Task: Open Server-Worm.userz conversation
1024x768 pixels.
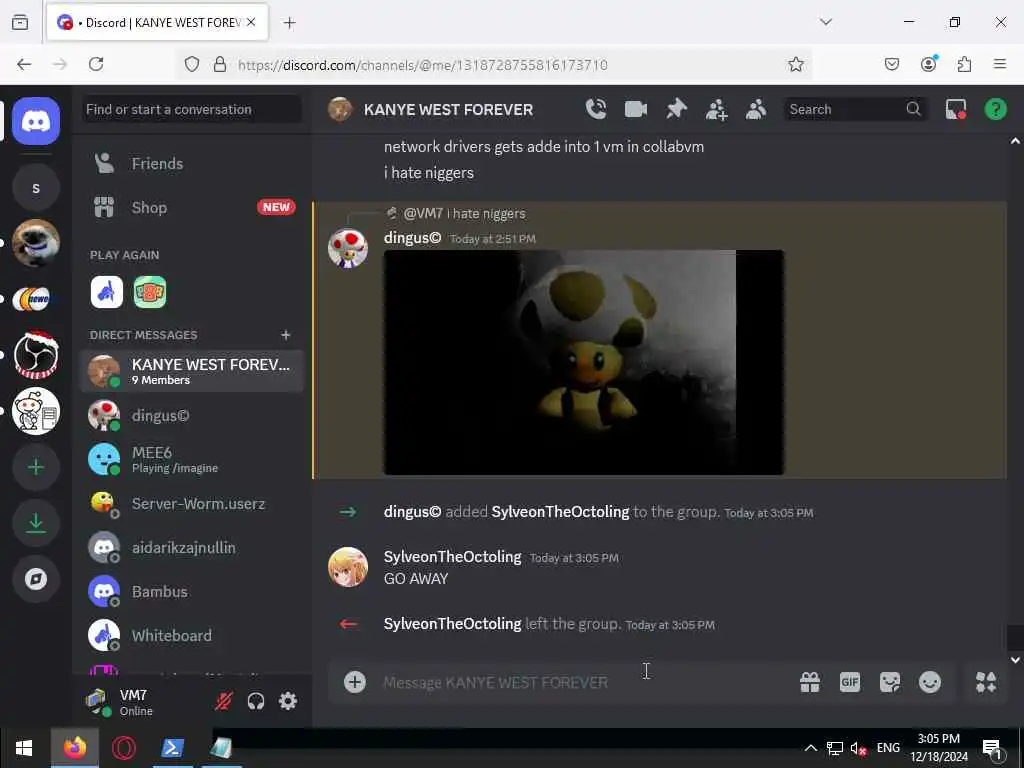Action: [x=191, y=504]
